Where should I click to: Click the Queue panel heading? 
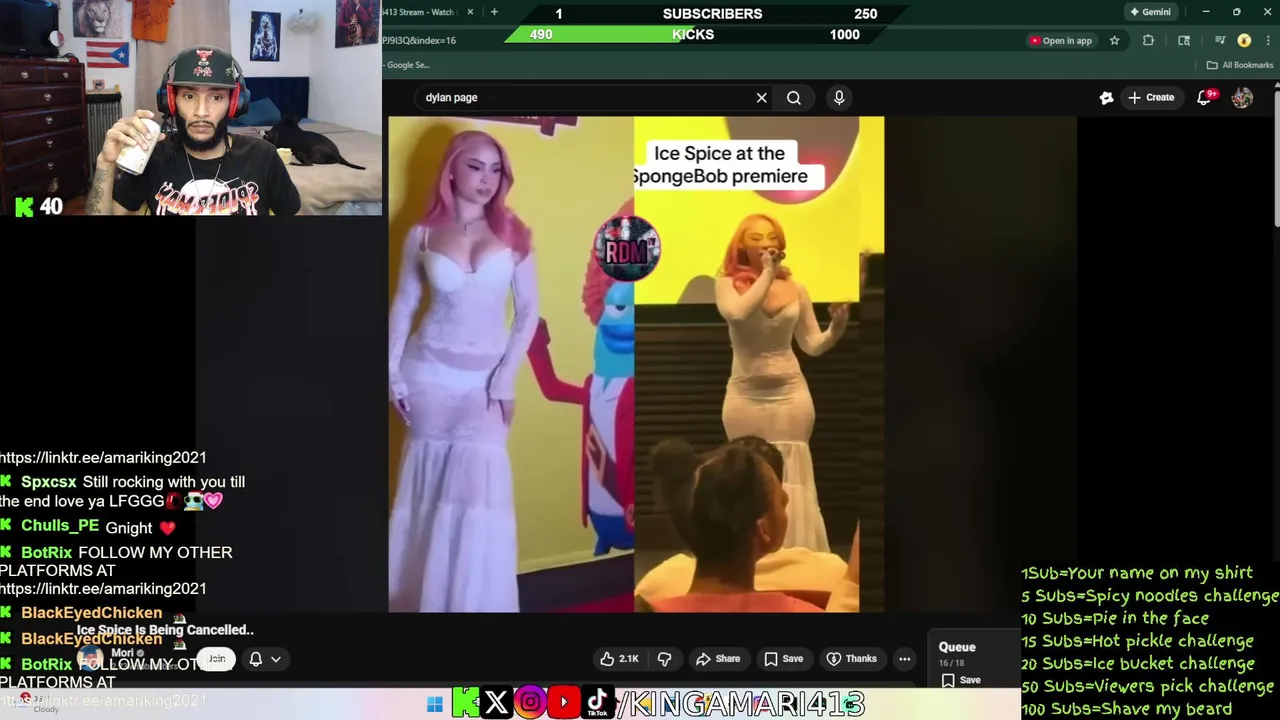click(x=957, y=647)
